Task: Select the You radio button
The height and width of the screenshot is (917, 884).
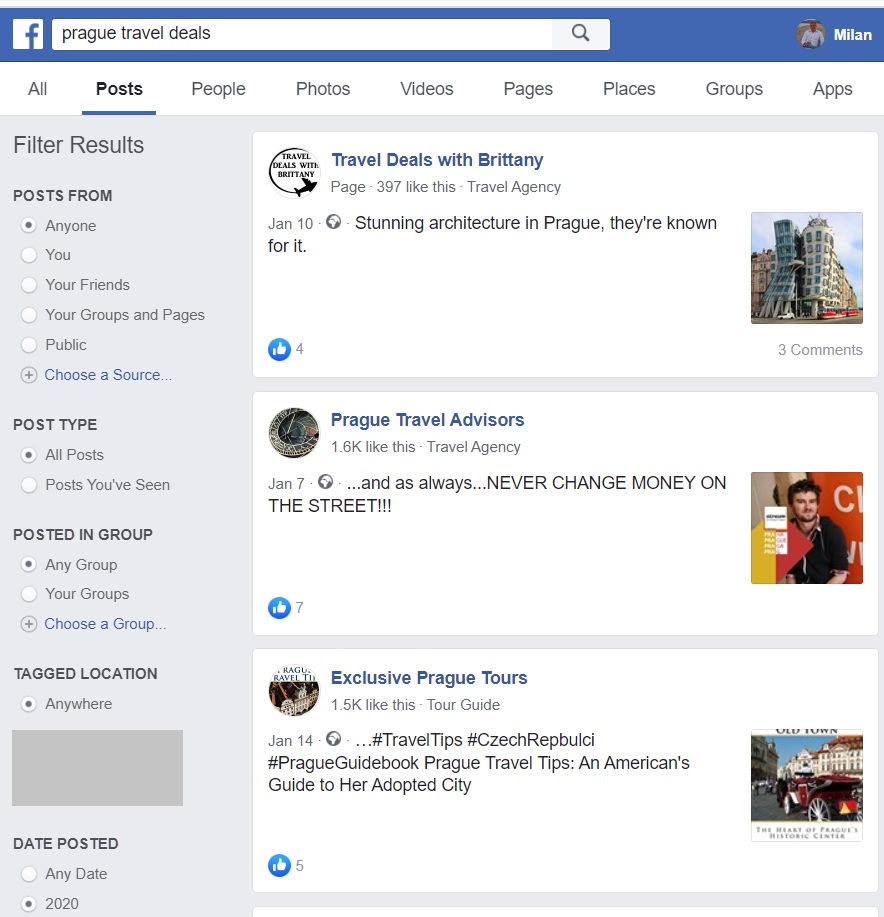Action: pos(29,255)
